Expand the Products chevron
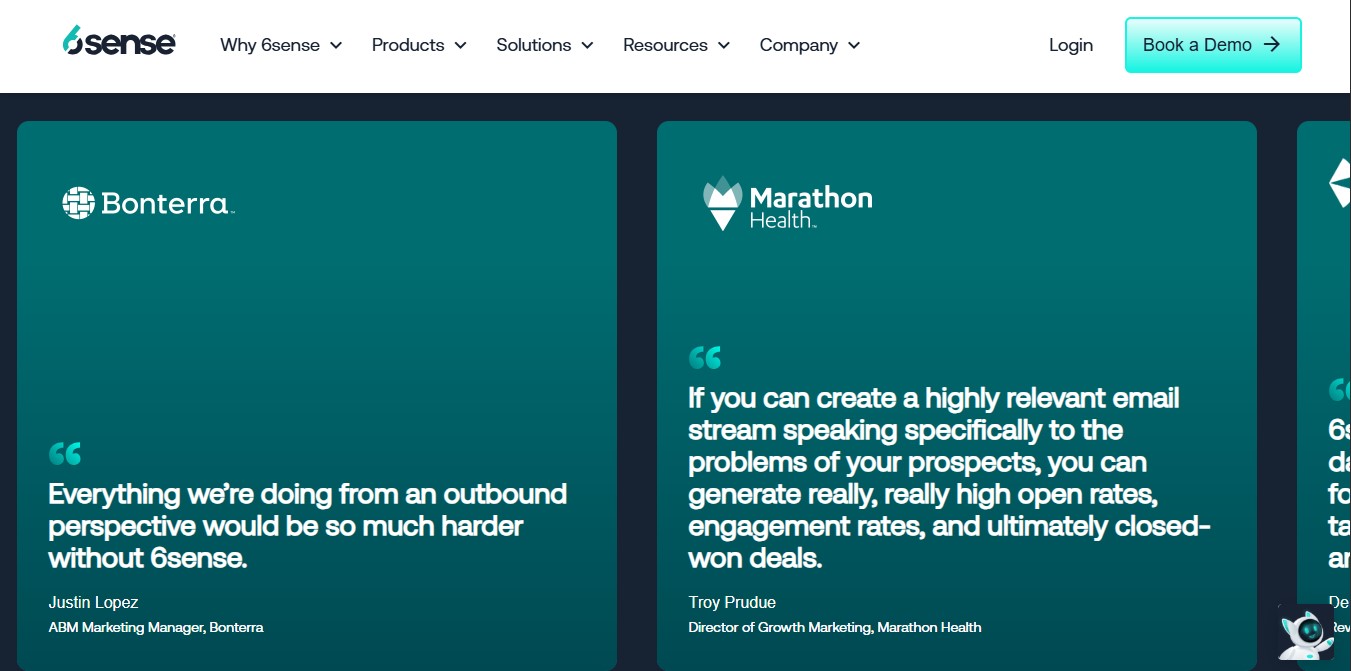This screenshot has height=671, width=1351. click(x=460, y=45)
